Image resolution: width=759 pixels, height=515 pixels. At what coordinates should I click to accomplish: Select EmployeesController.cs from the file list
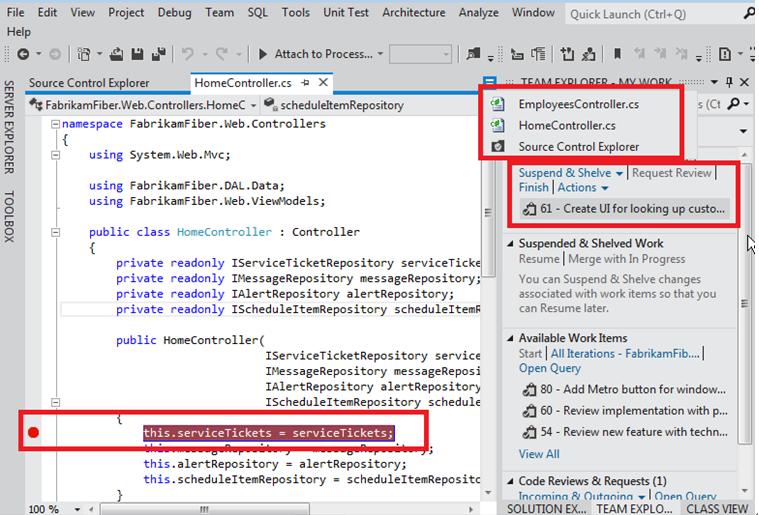[578, 104]
